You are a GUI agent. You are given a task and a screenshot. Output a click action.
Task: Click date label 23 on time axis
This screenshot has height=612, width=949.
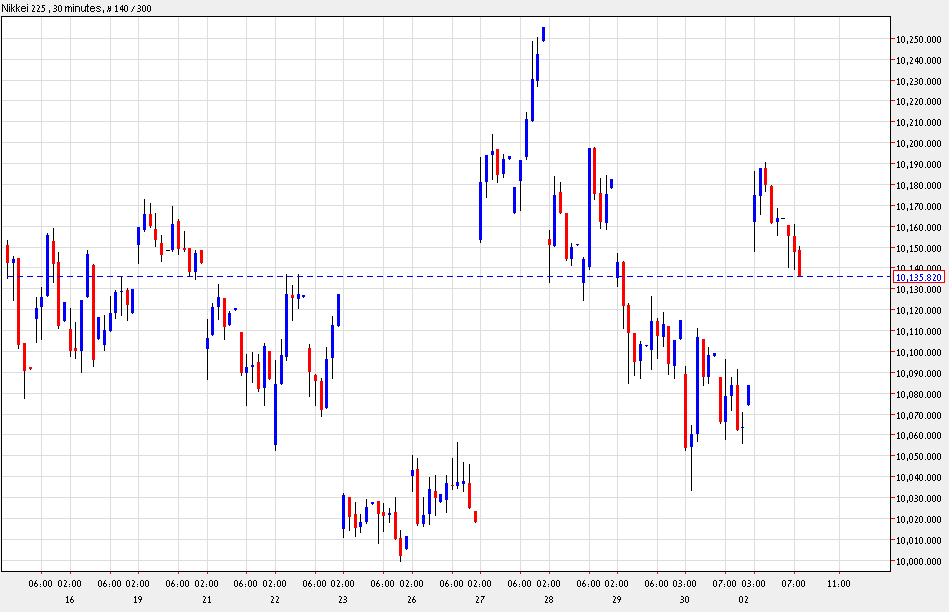click(343, 599)
